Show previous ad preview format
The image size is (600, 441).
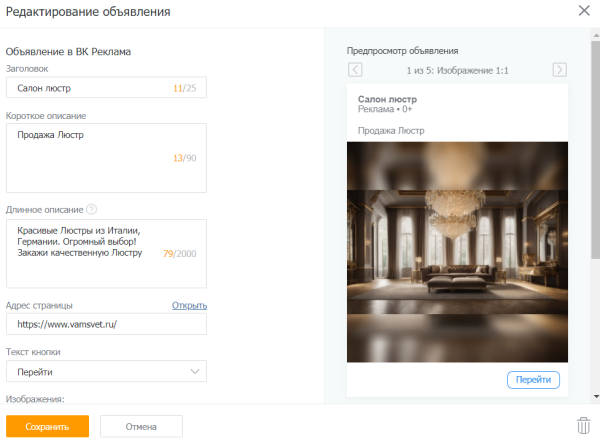[x=355, y=70]
